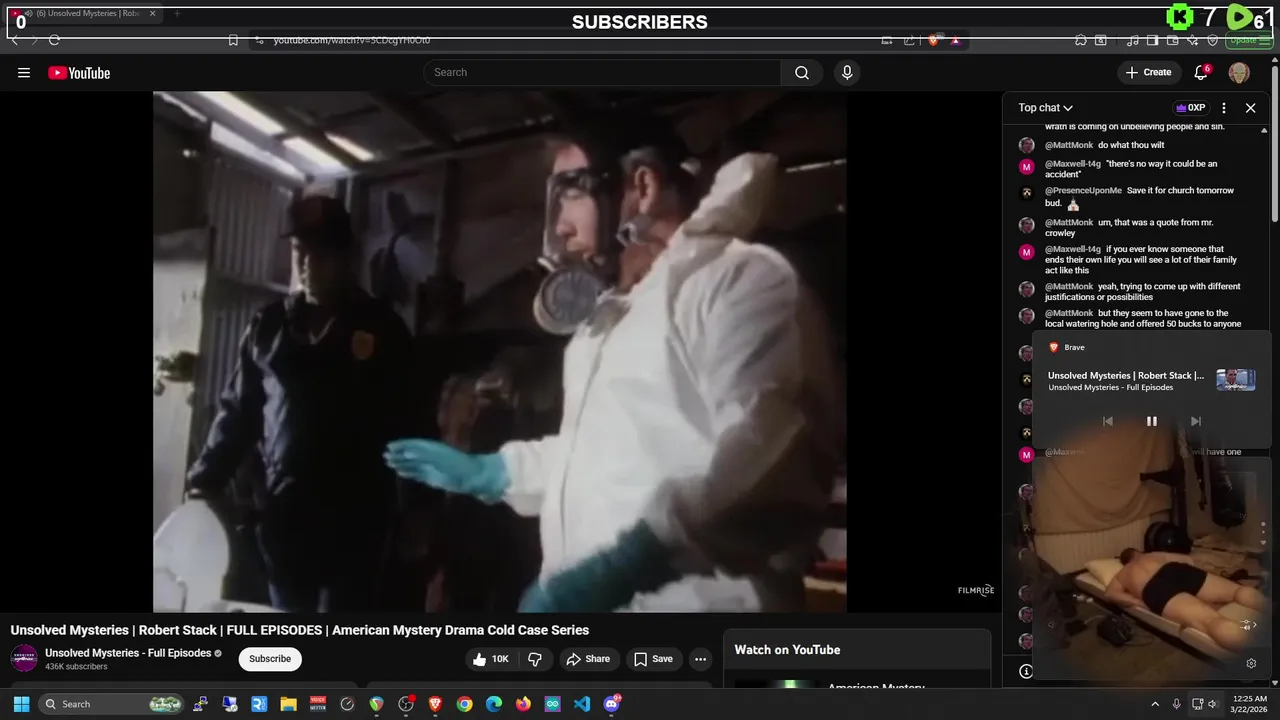Dislike the video
Image resolution: width=1280 pixels, height=720 pixels.
point(535,659)
